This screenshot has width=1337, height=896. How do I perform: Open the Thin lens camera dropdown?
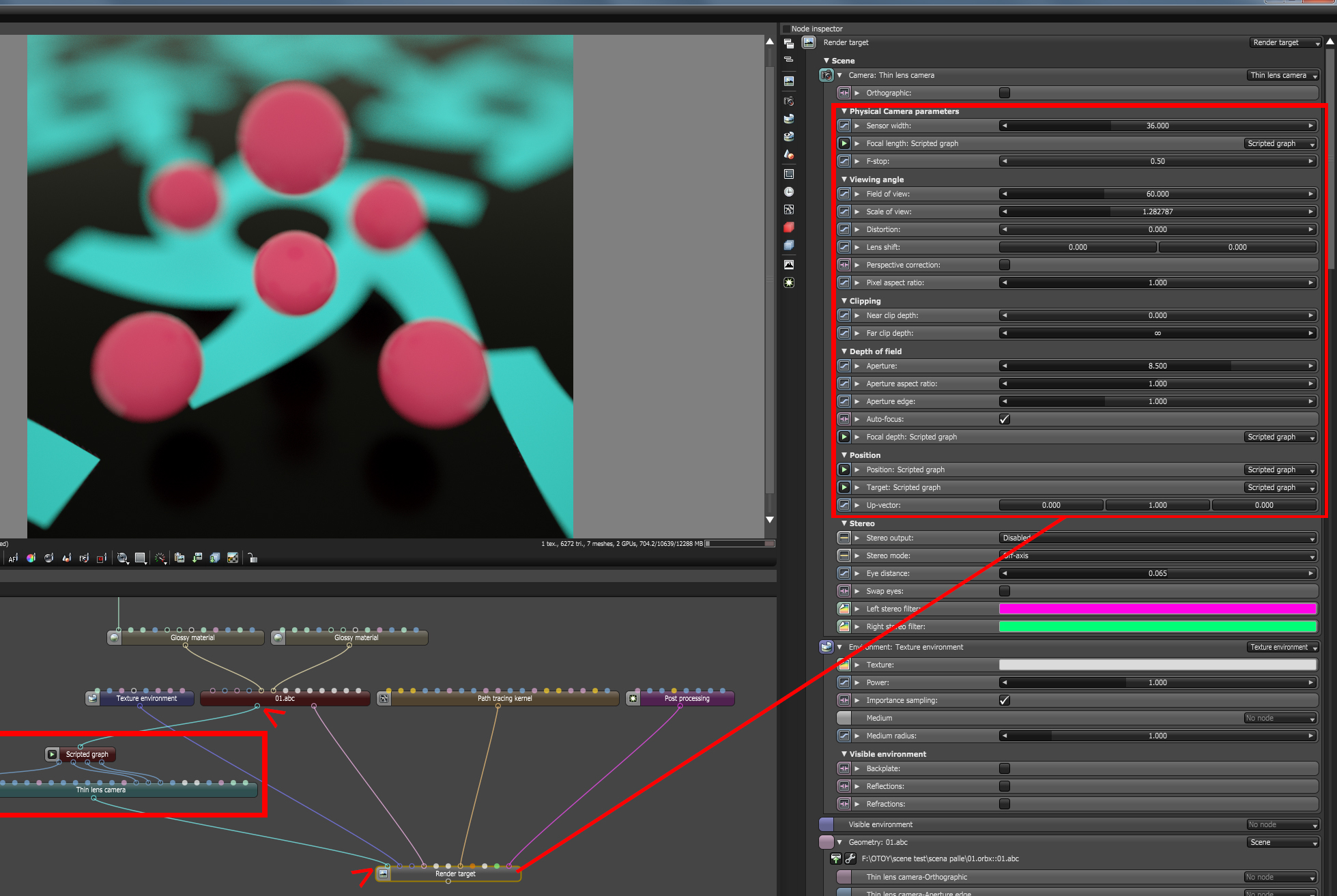click(x=1282, y=75)
